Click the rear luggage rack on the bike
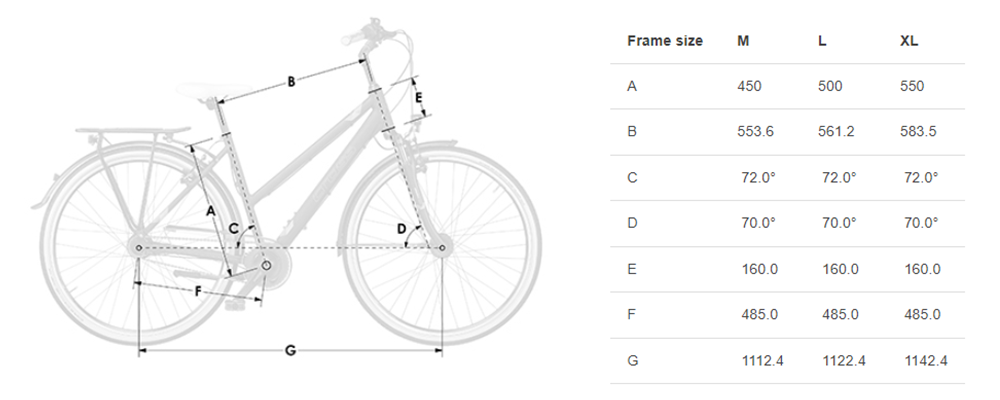The height and width of the screenshot is (400, 1000). (x=133, y=131)
